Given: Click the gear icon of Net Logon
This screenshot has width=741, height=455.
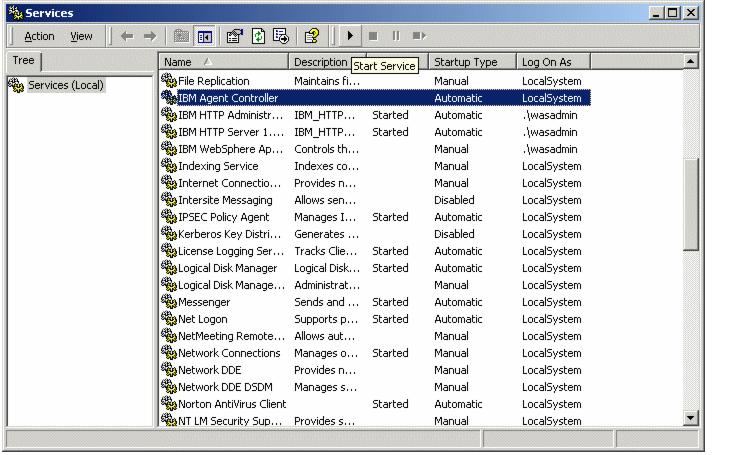Looking at the screenshot, I should pos(169,319).
